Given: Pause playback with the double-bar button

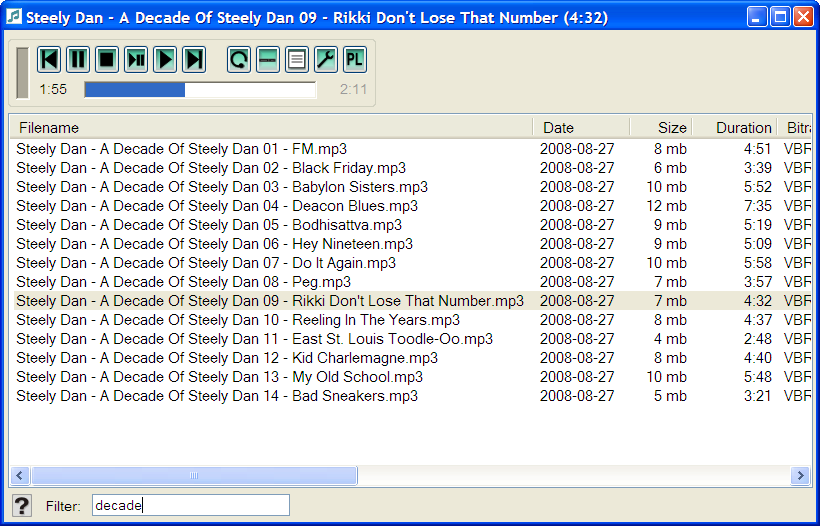Looking at the screenshot, I should [x=78, y=60].
